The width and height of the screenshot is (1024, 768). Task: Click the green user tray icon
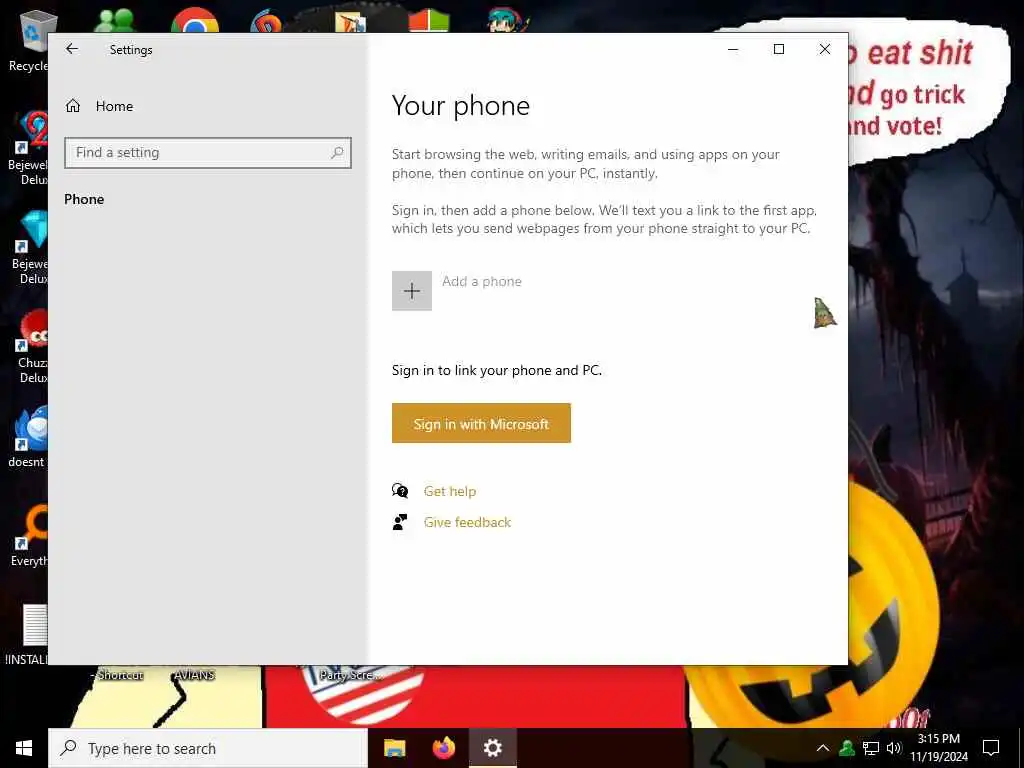pyautogui.click(x=847, y=748)
